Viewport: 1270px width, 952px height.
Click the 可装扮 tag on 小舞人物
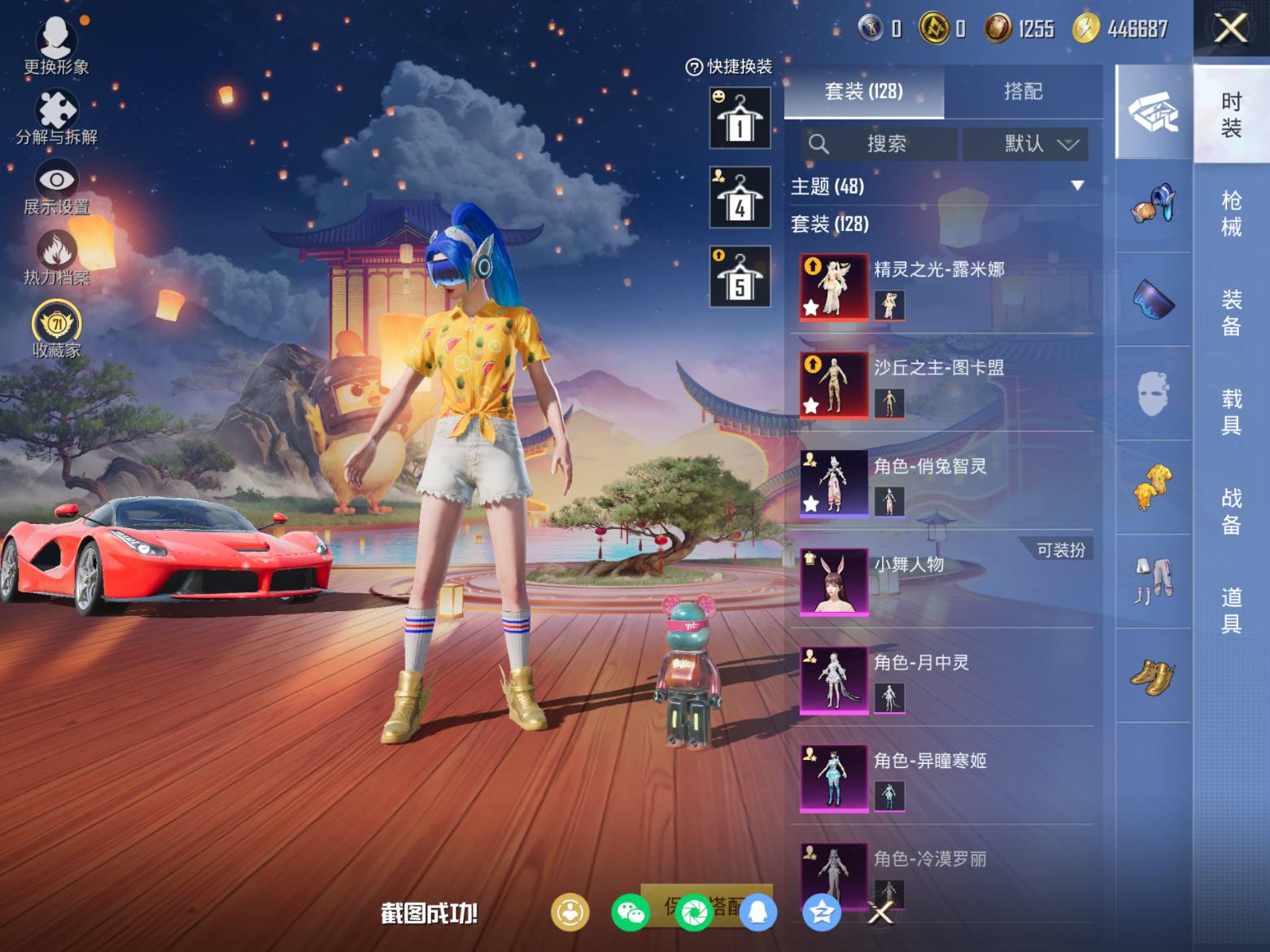tap(1059, 550)
